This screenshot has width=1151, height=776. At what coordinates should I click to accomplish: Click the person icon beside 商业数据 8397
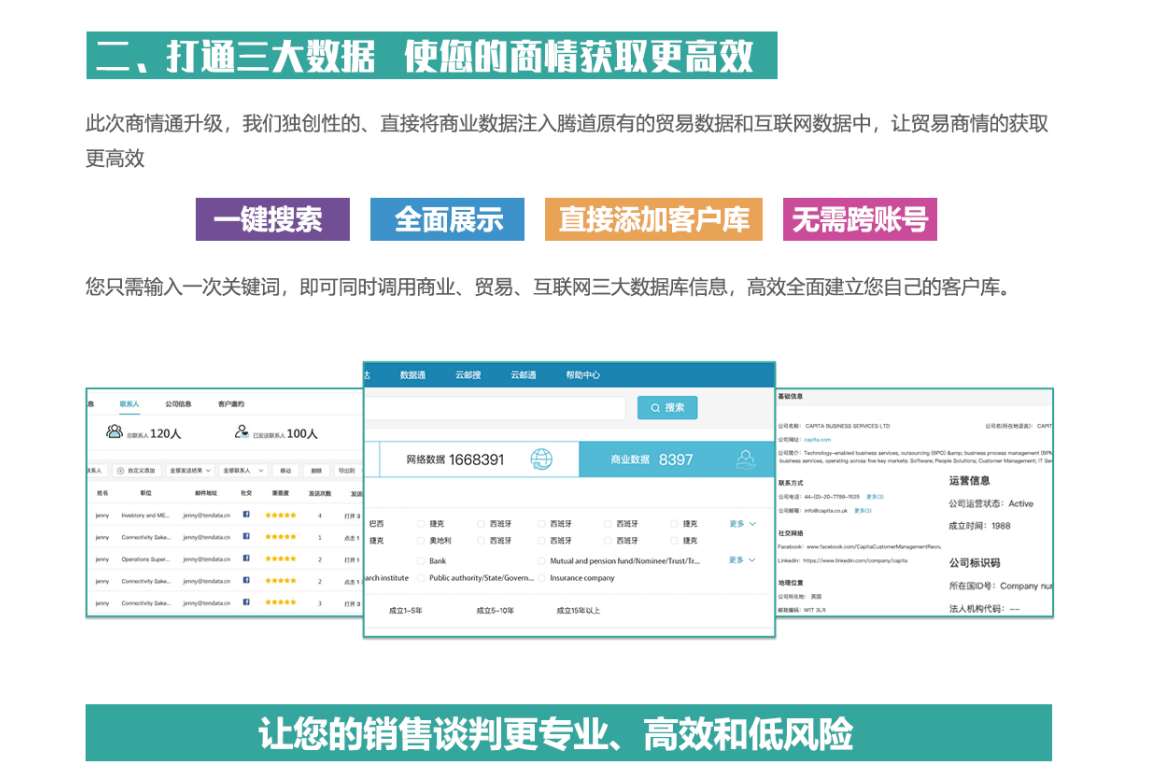(745, 459)
